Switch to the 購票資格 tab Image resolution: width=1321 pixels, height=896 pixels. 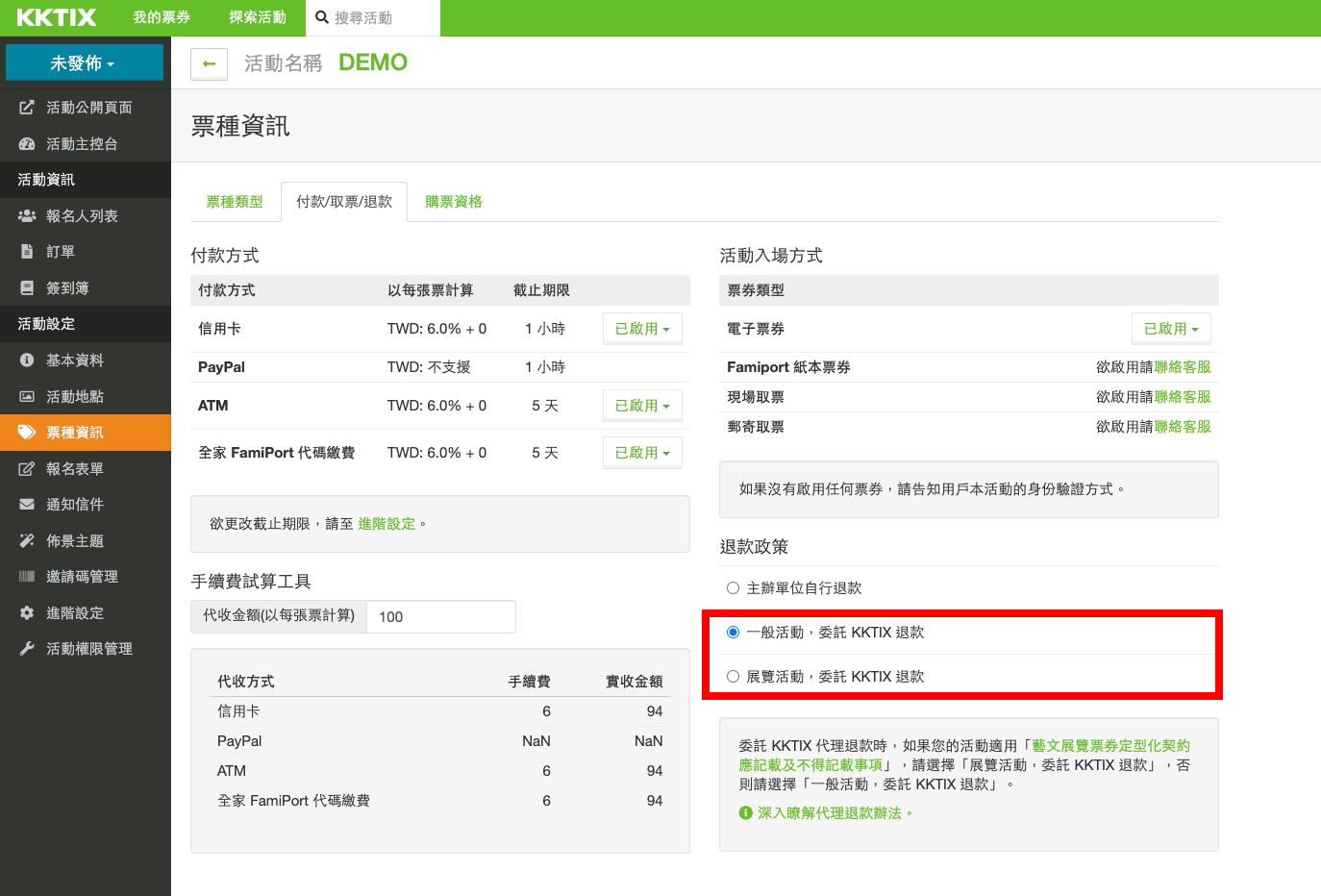pyautogui.click(x=454, y=202)
